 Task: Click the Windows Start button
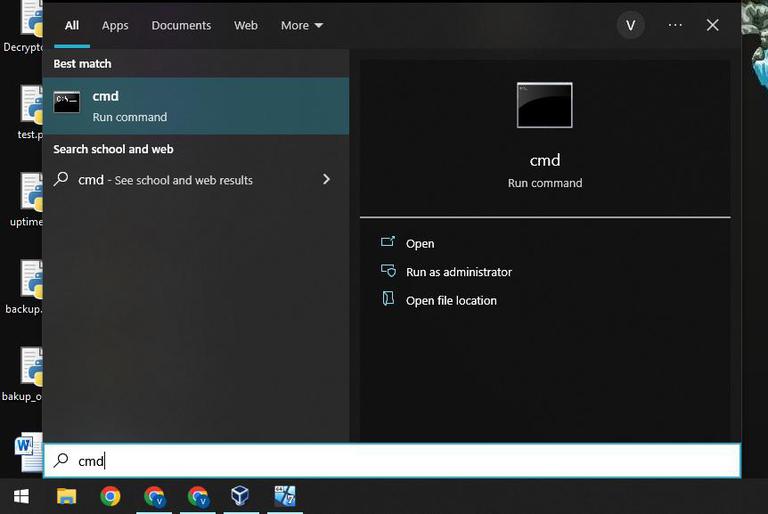pos(21,496)
